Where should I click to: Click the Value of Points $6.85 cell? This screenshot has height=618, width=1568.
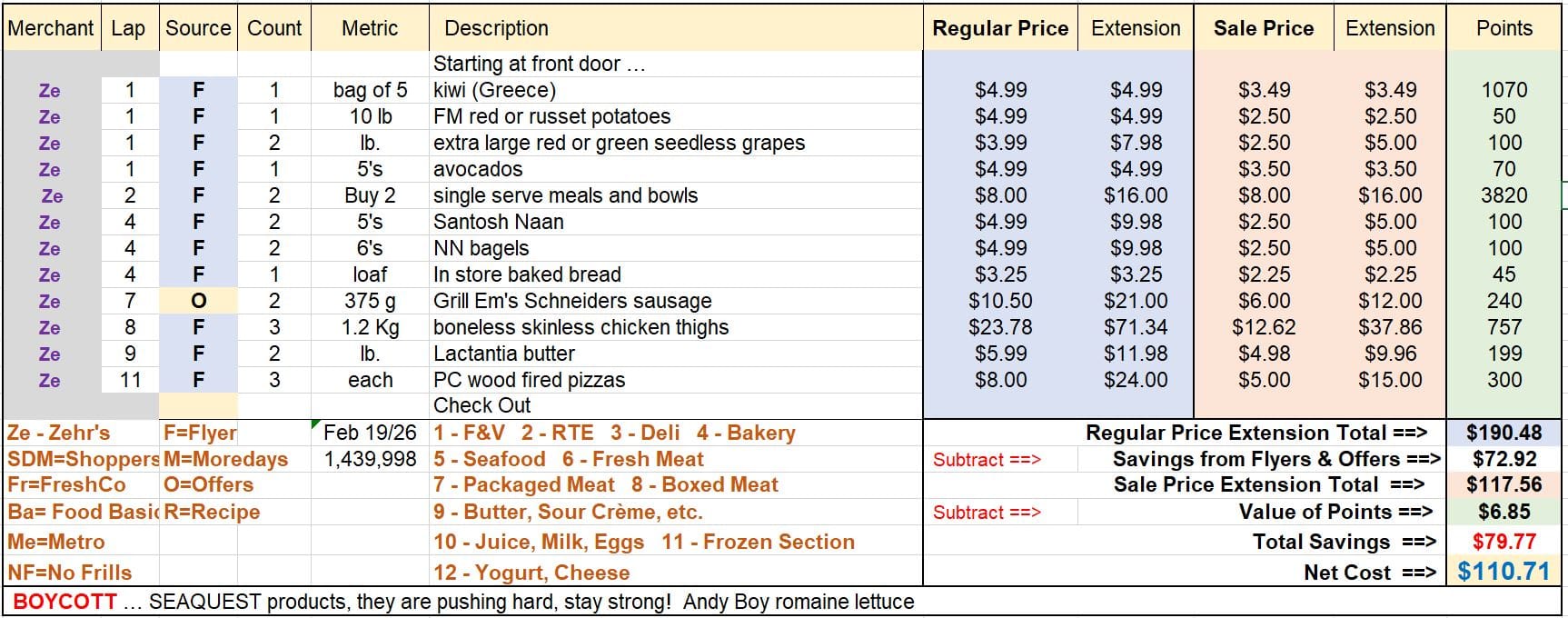click(x=1503, y=512)
